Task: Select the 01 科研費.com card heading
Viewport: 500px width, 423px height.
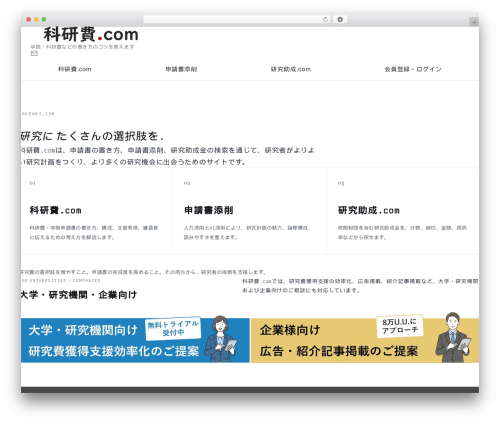Action: click(x=56, y=210)
